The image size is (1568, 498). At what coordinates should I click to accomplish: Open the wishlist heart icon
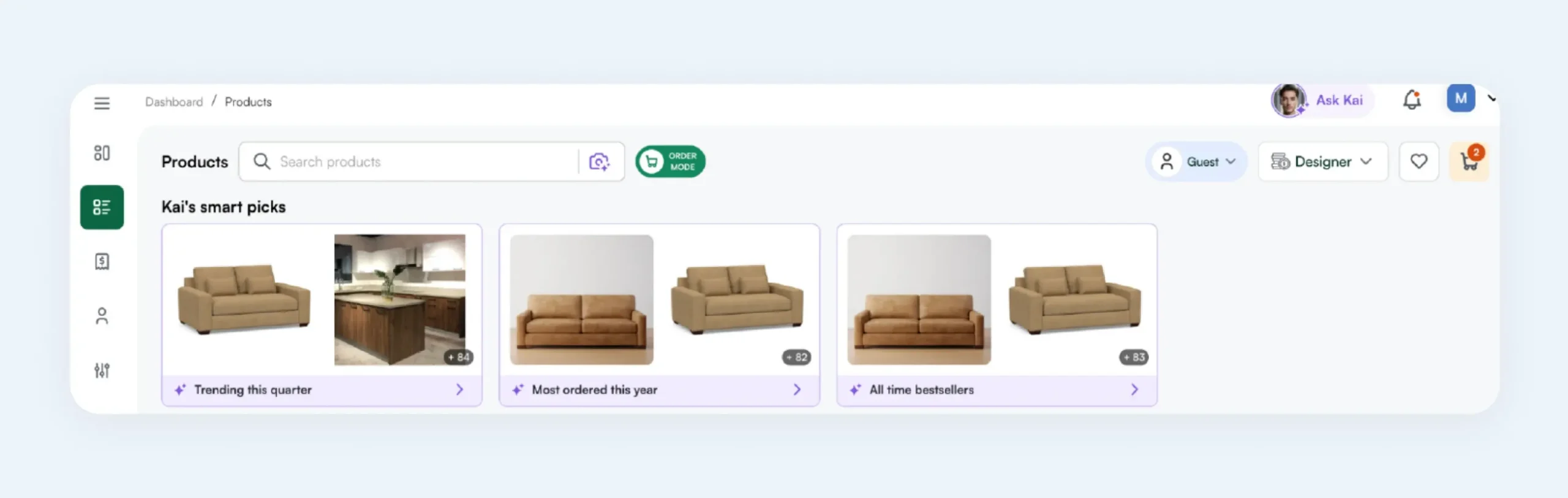(1419, 161)
